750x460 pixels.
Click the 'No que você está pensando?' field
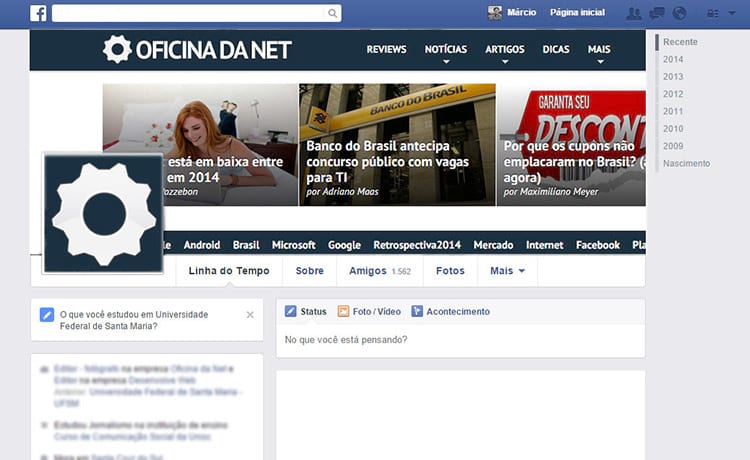[460, 340]
